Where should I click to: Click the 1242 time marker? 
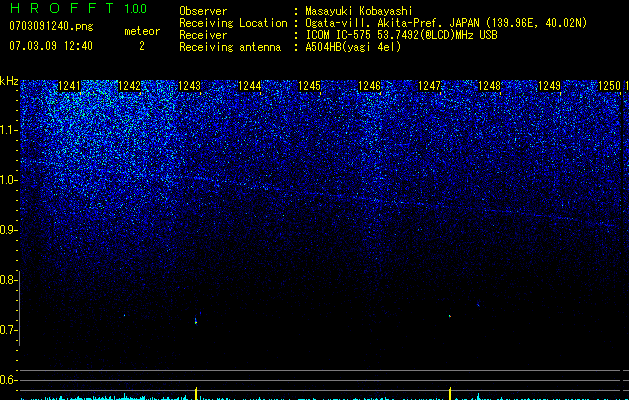tap(130, 86)
